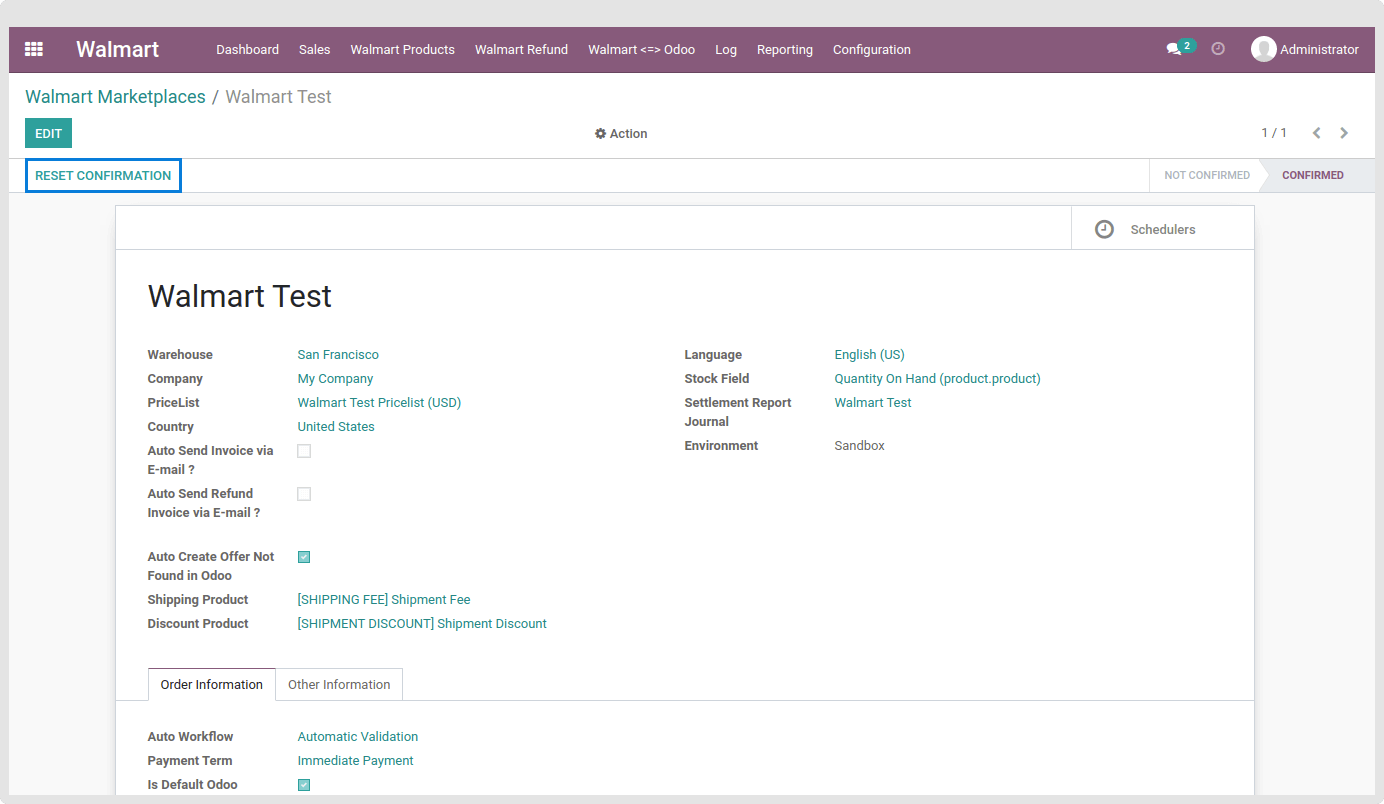The width and height of the screenshot is (1384, 804).
Task: Click the EDIT button
Action: (48, 133)
